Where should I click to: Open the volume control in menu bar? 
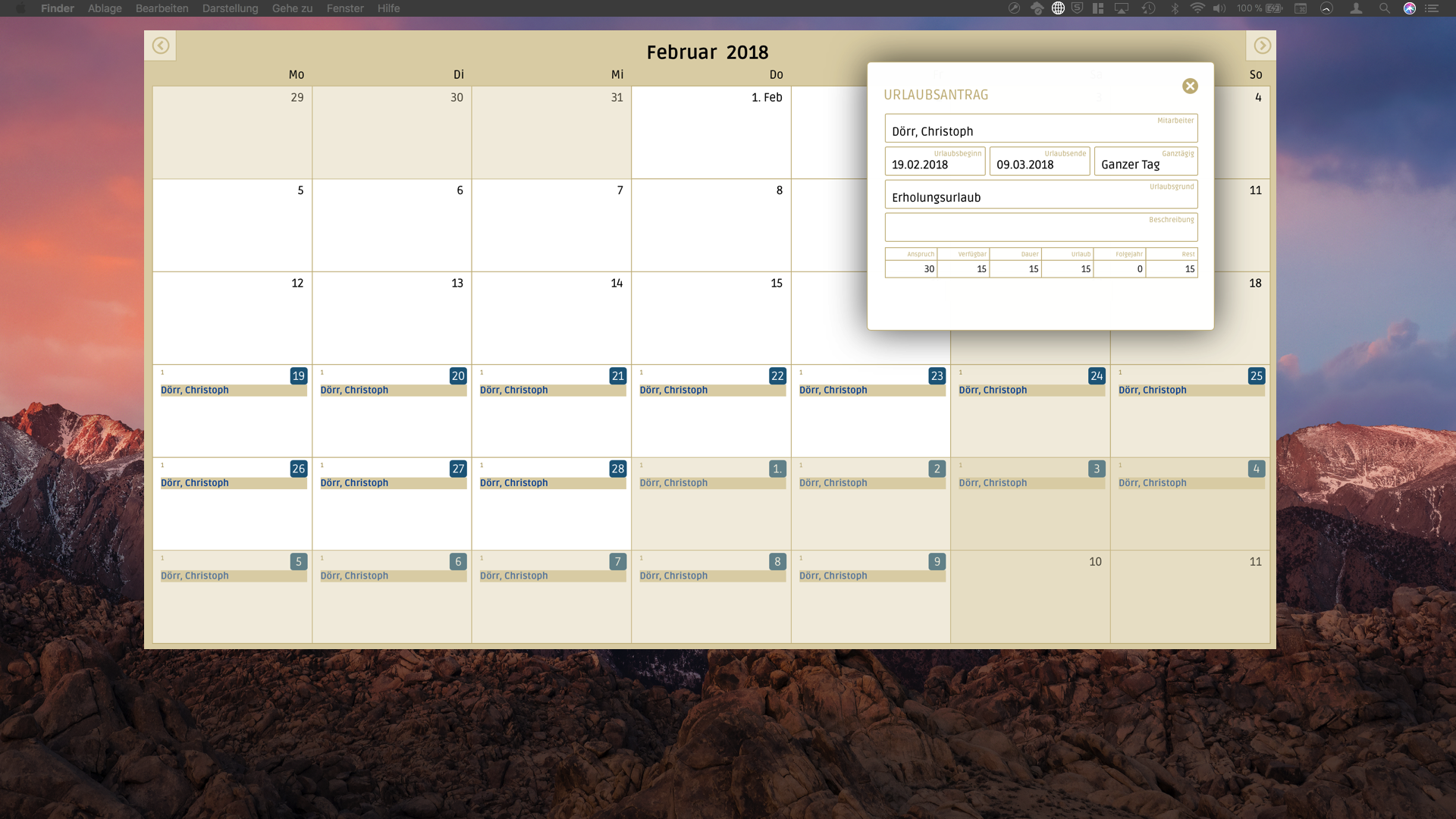coord(1219,8)
